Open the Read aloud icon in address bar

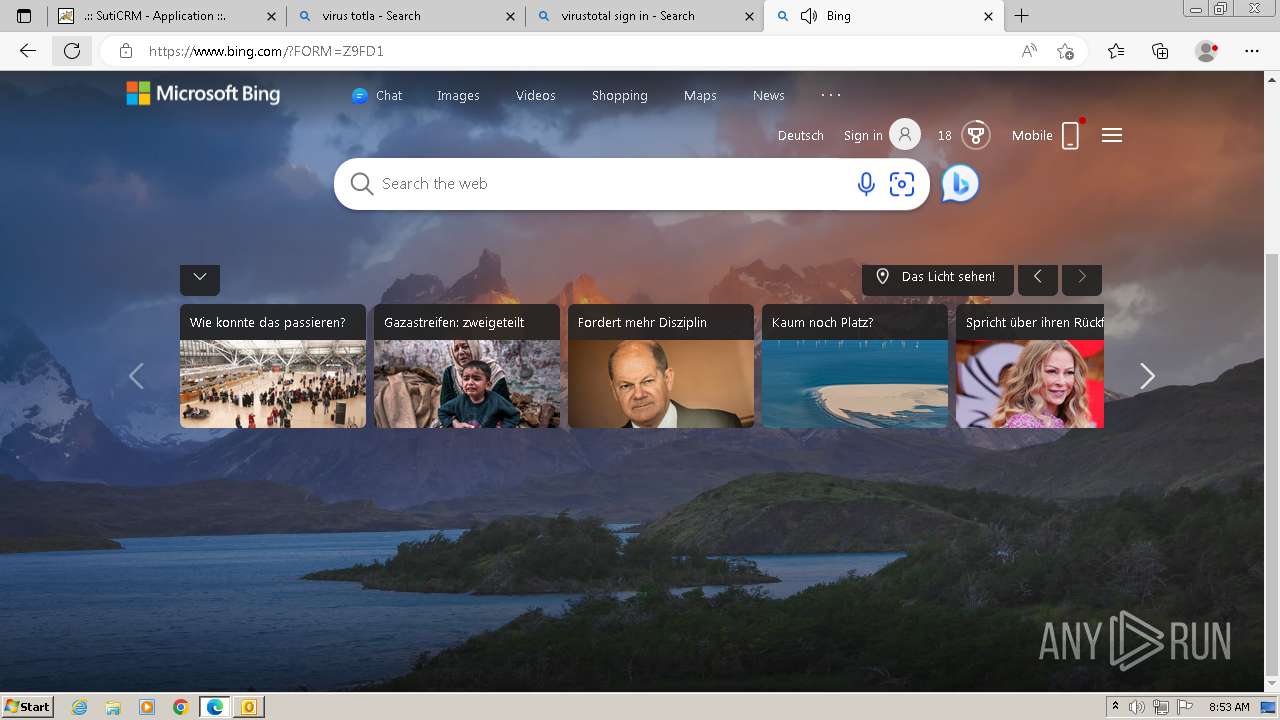pyautogui.click(x=1029, y=51)
